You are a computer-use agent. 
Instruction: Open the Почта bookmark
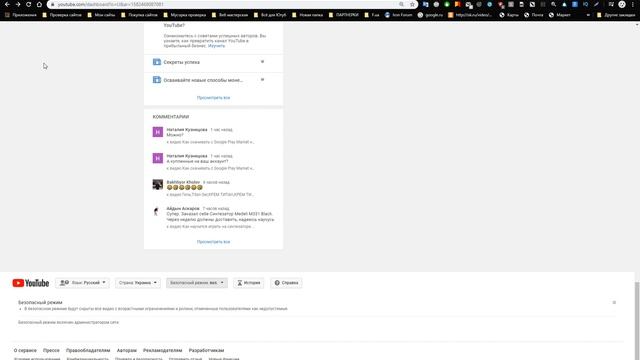click(x=533, y=15)
